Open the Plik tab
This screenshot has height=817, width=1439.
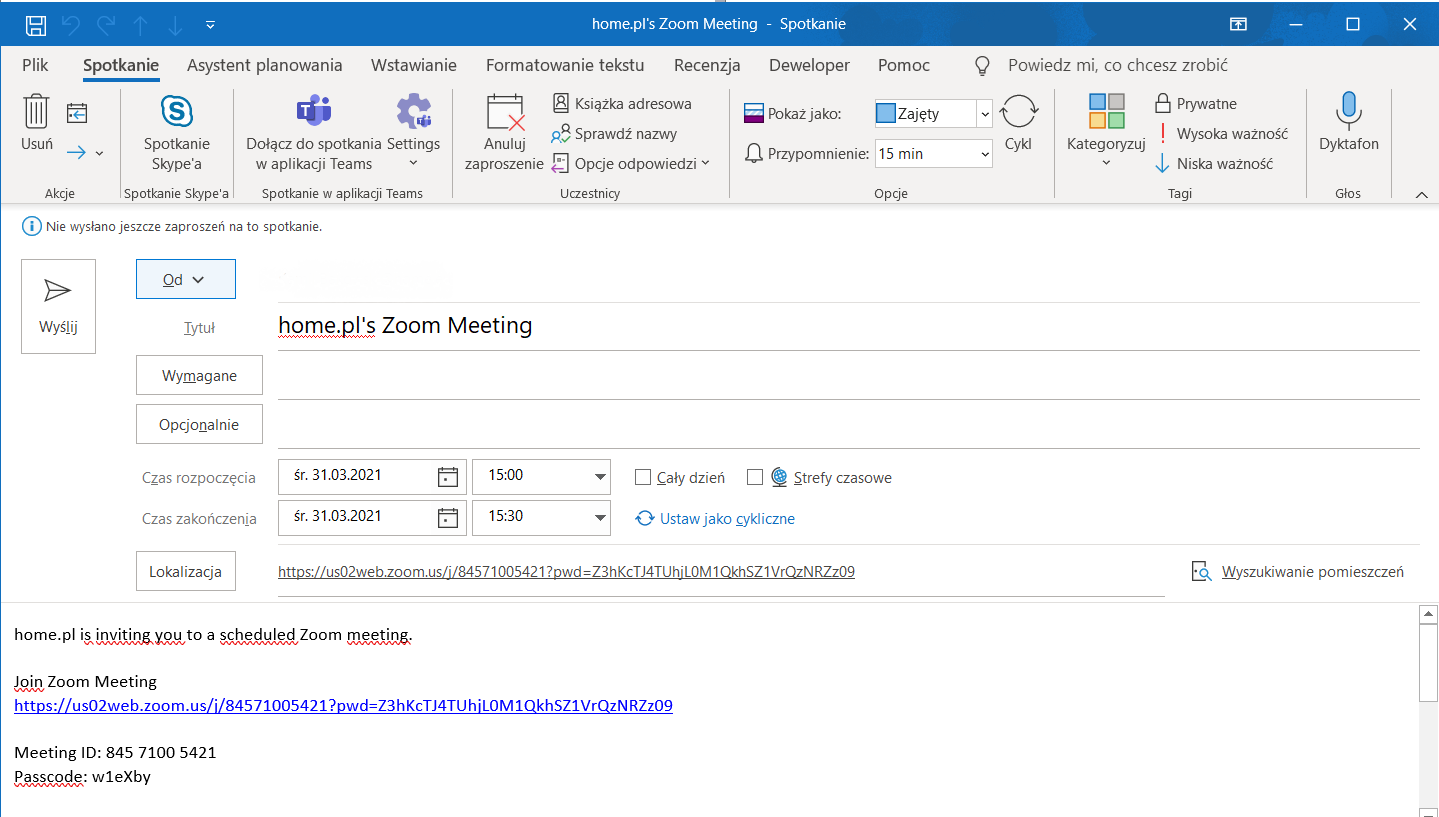35,65
